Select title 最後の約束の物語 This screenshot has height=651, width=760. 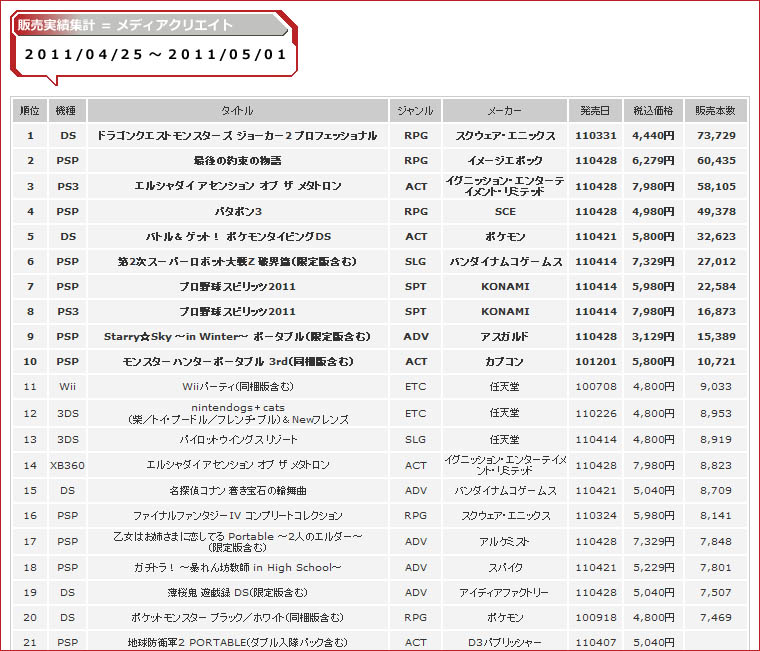click(x=238, y=160)
